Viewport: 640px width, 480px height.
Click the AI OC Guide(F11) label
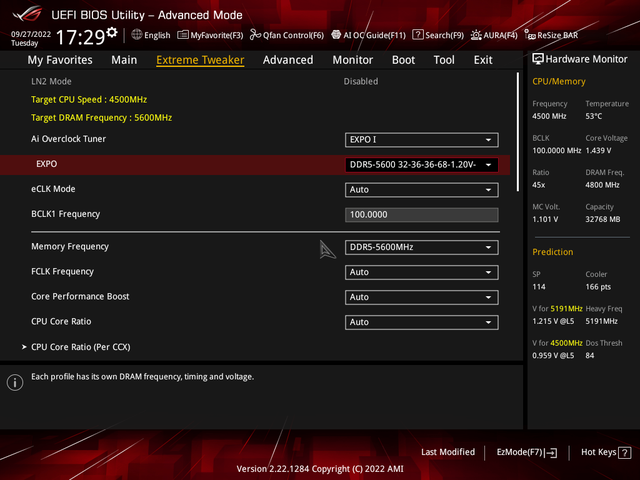[374, 36]
